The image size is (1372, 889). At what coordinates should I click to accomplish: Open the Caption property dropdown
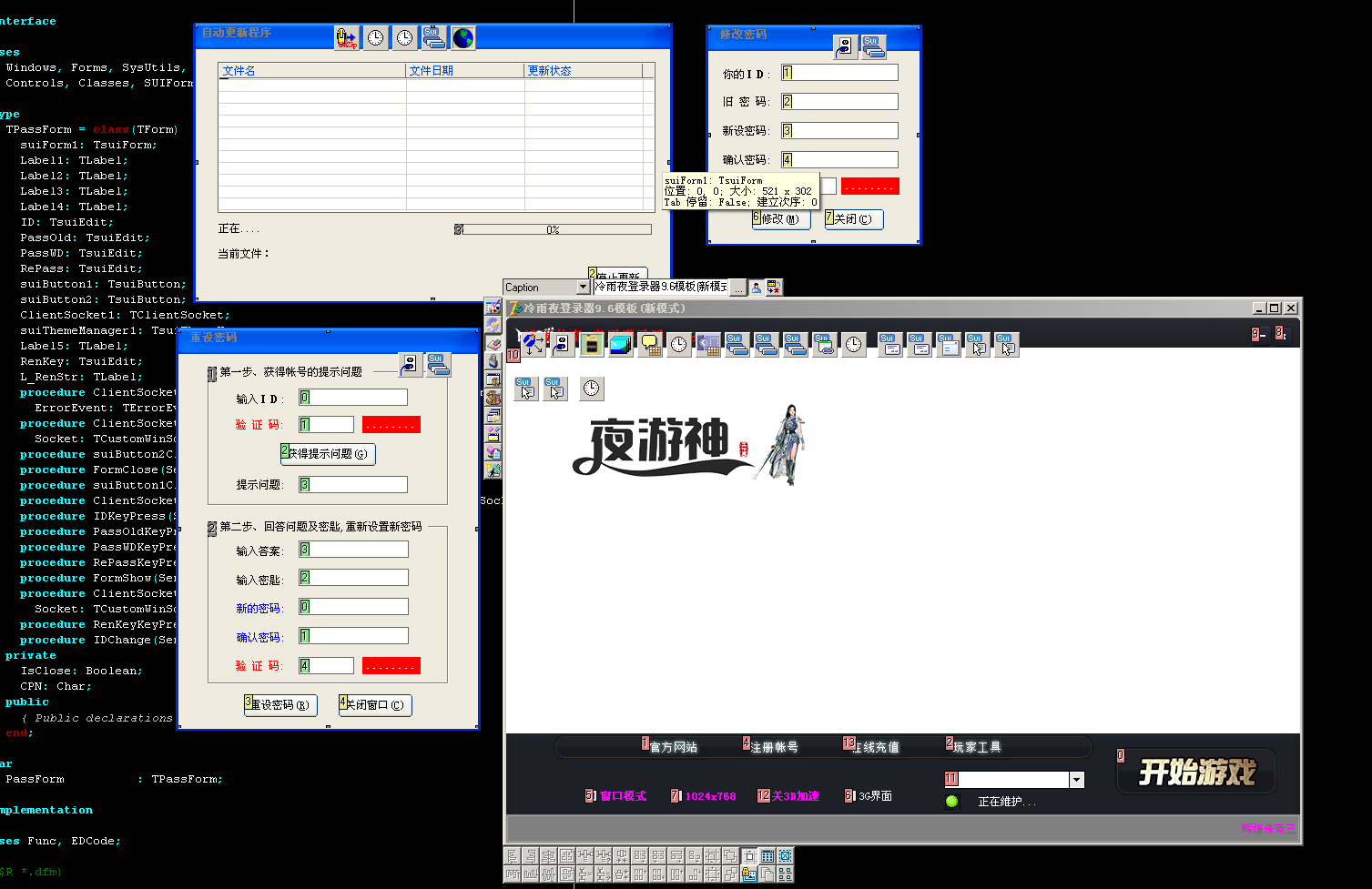(x=583, y=288)
